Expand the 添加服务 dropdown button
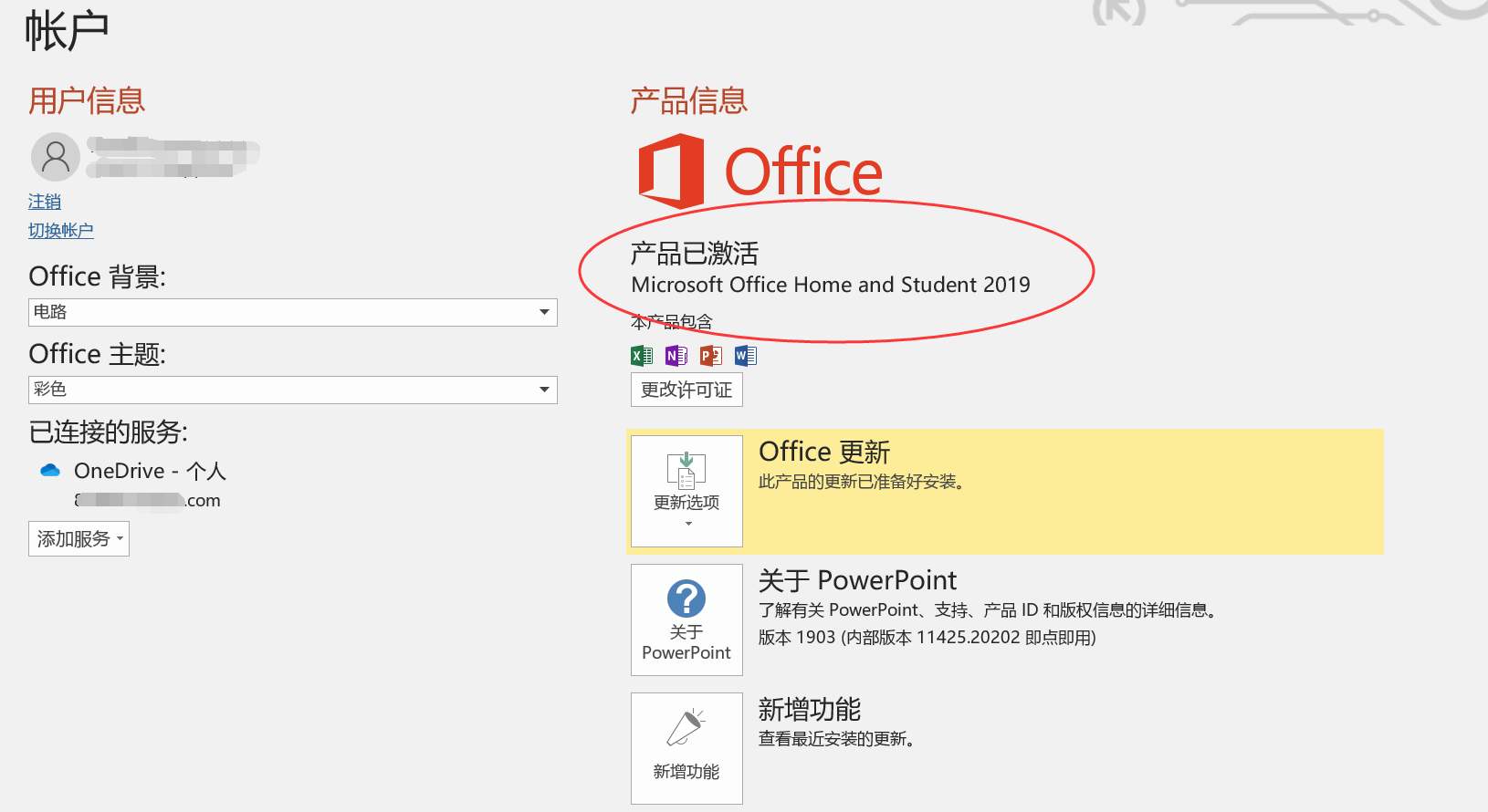Image resolution: width=1488 pixels, height=812 pixels. point(79,539)
